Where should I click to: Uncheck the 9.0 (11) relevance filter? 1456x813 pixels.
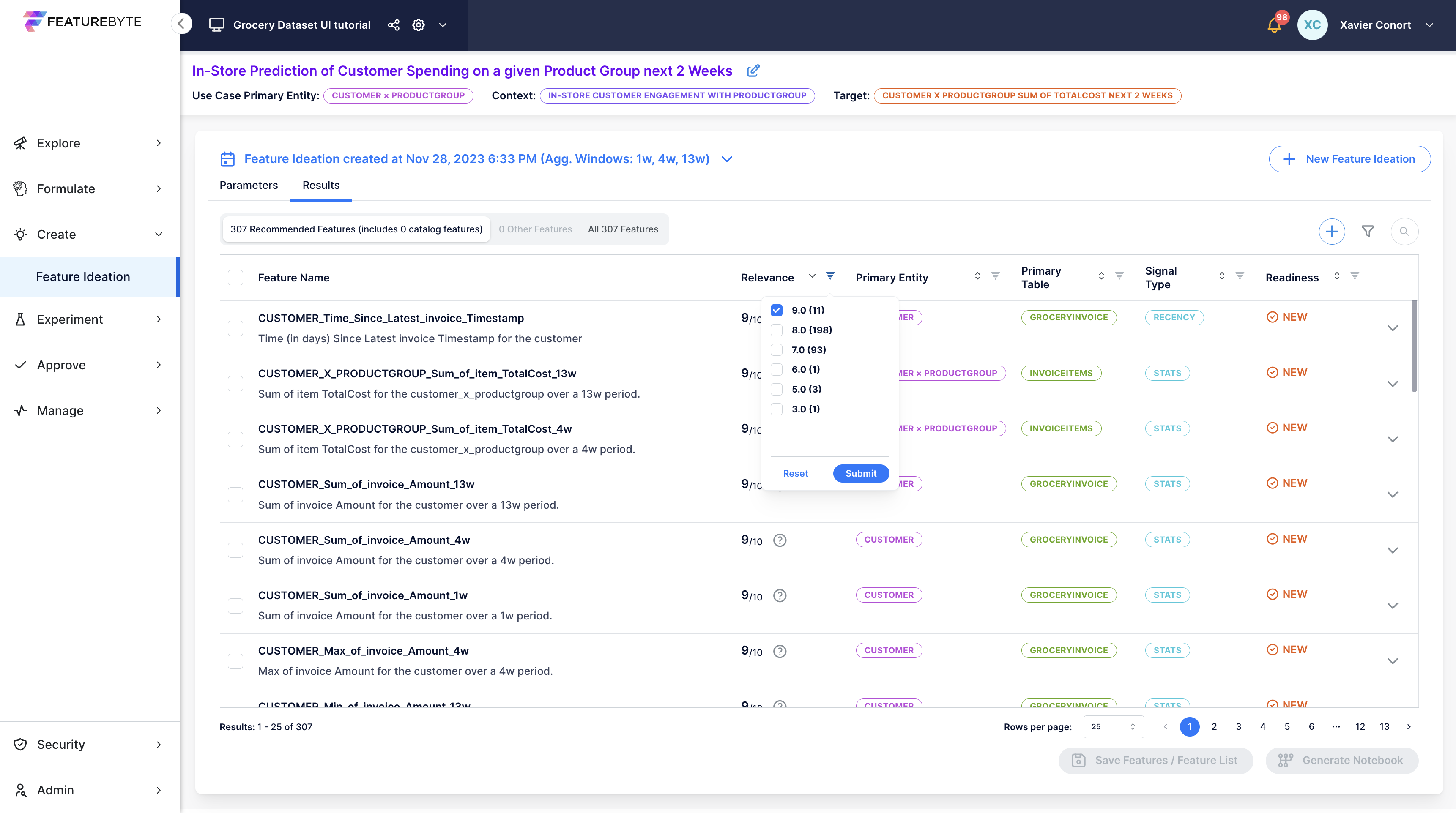(x=777, y=310)
